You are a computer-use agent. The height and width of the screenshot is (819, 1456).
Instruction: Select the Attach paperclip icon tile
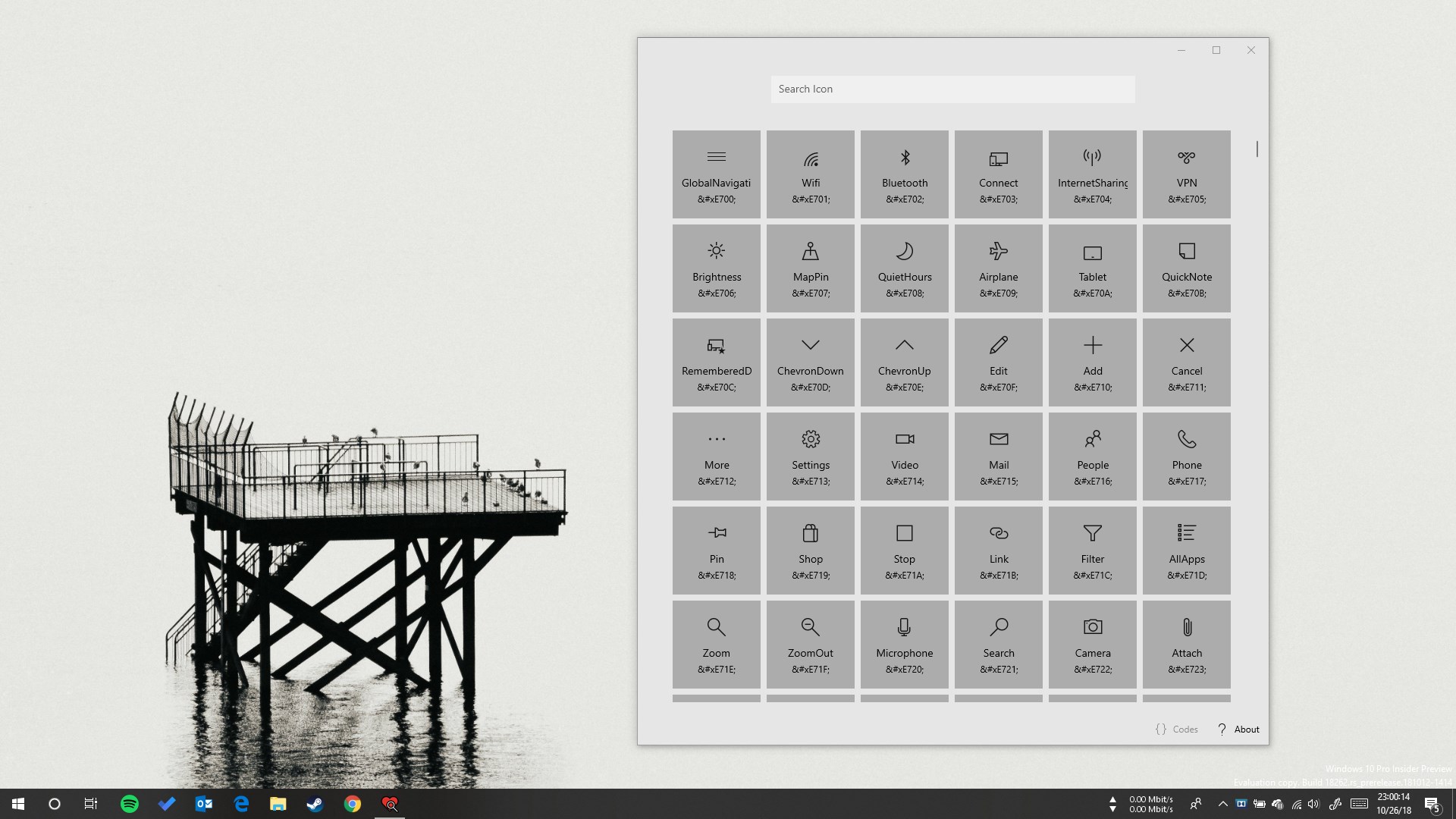1186,645
